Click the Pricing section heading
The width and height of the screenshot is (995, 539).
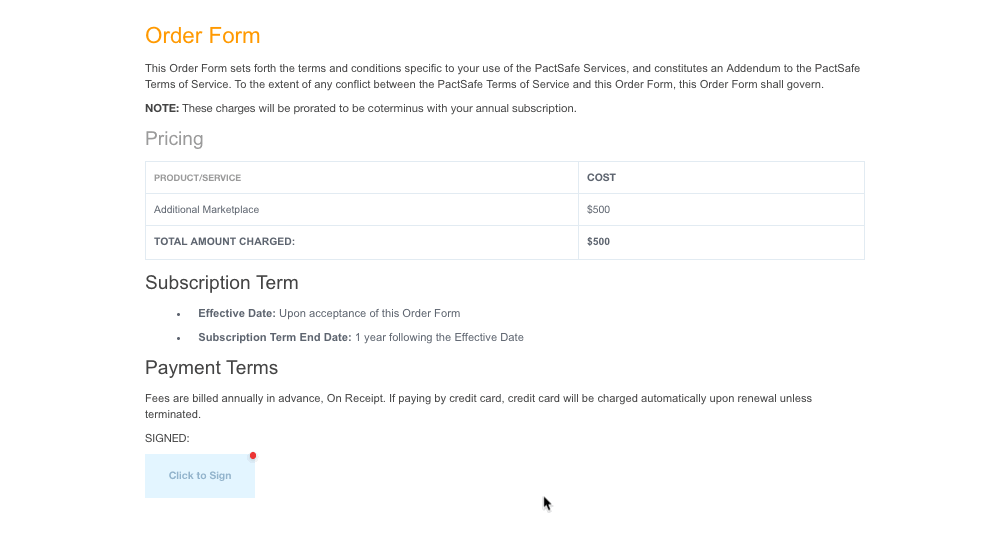174,138
